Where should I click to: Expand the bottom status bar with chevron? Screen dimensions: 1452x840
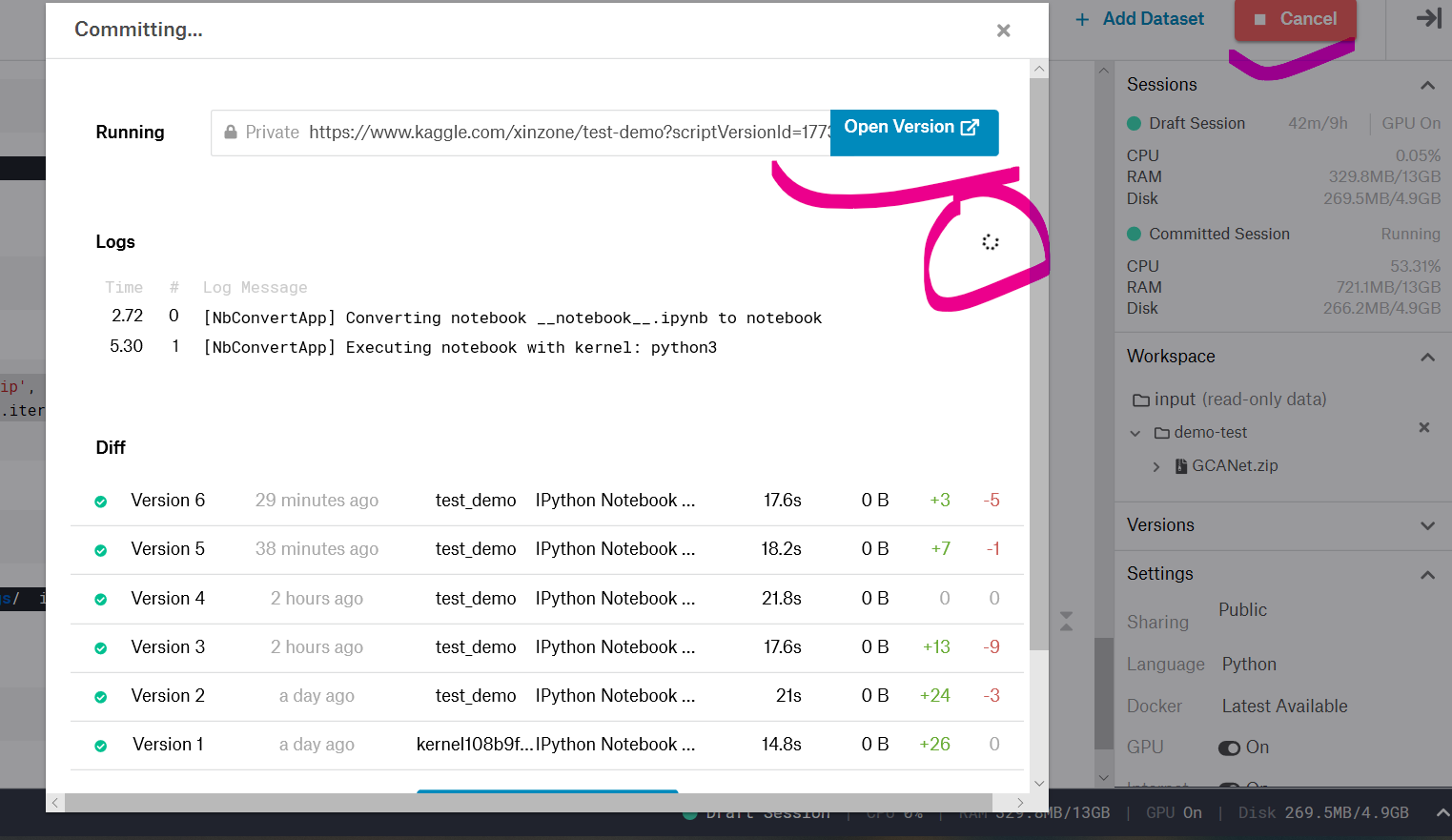click(1442, 813)
